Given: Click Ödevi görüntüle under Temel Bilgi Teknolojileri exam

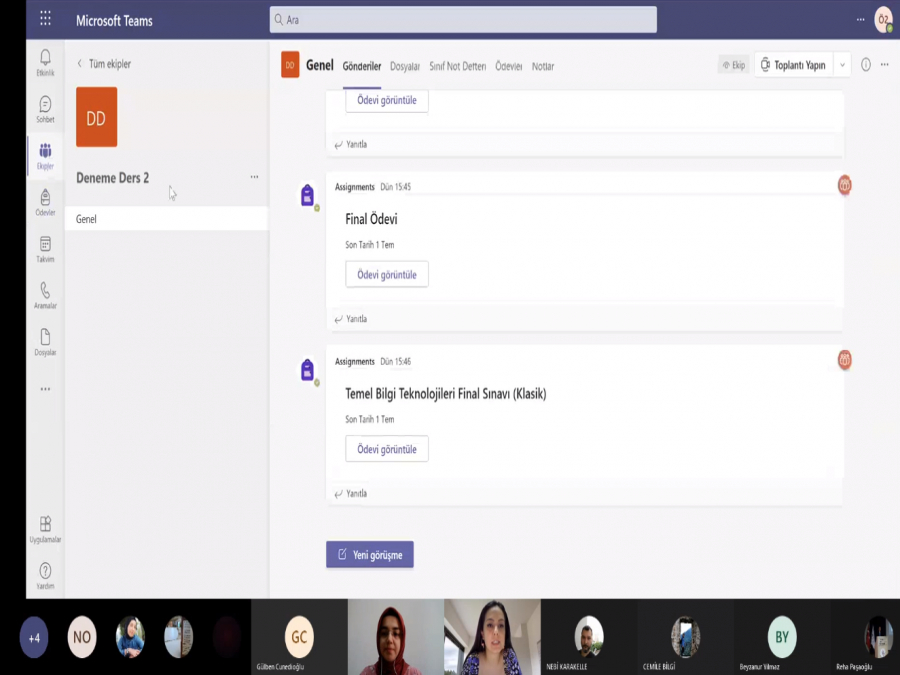Looking at the screenshot, I should (x=387, y=449).
